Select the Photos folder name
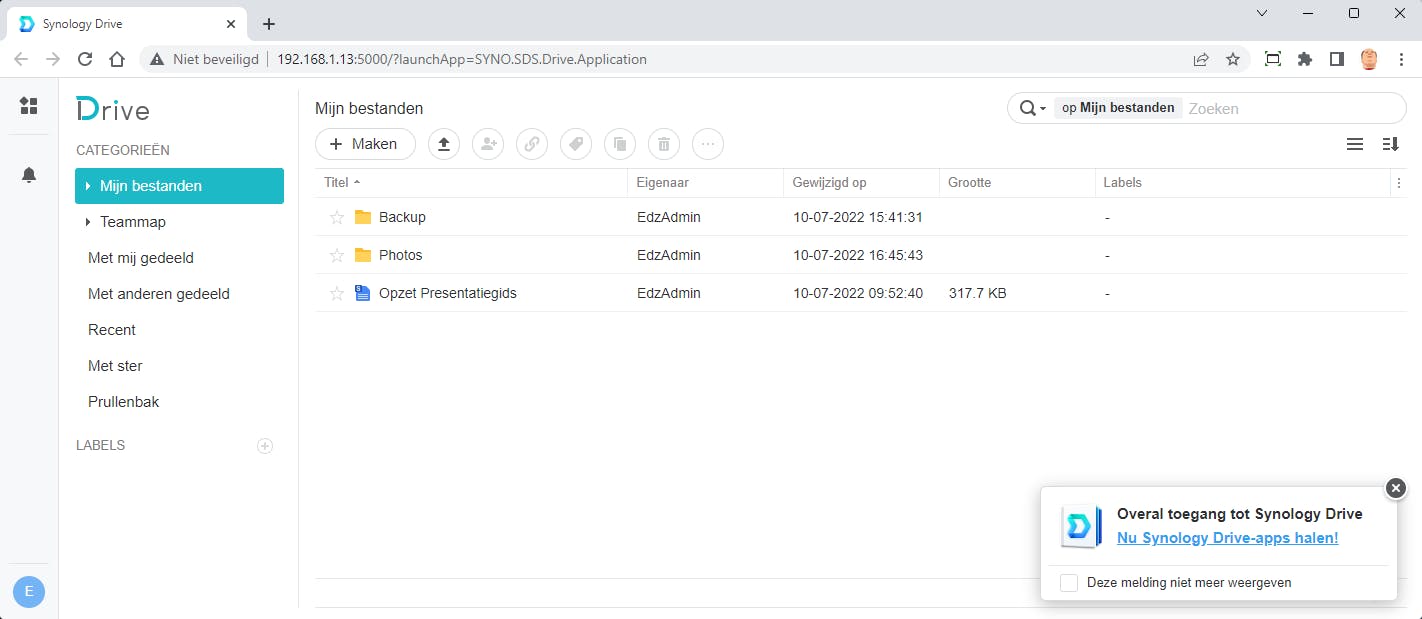The width and height of the screenshot is (1422, 619). point(401,255)
